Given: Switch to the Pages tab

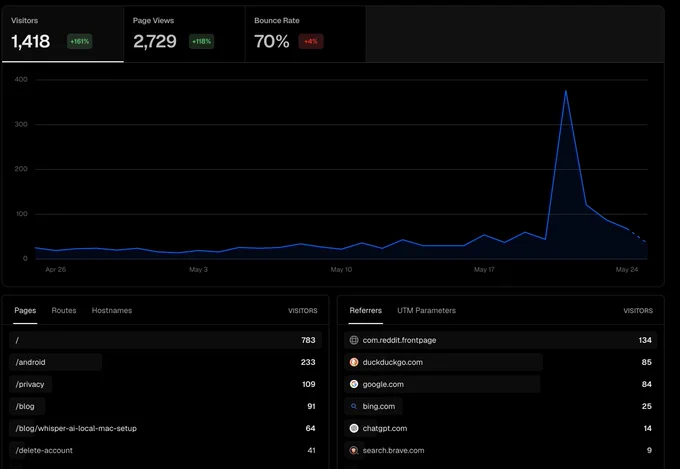Looking at the screenshot, I should tap(25, 311).
